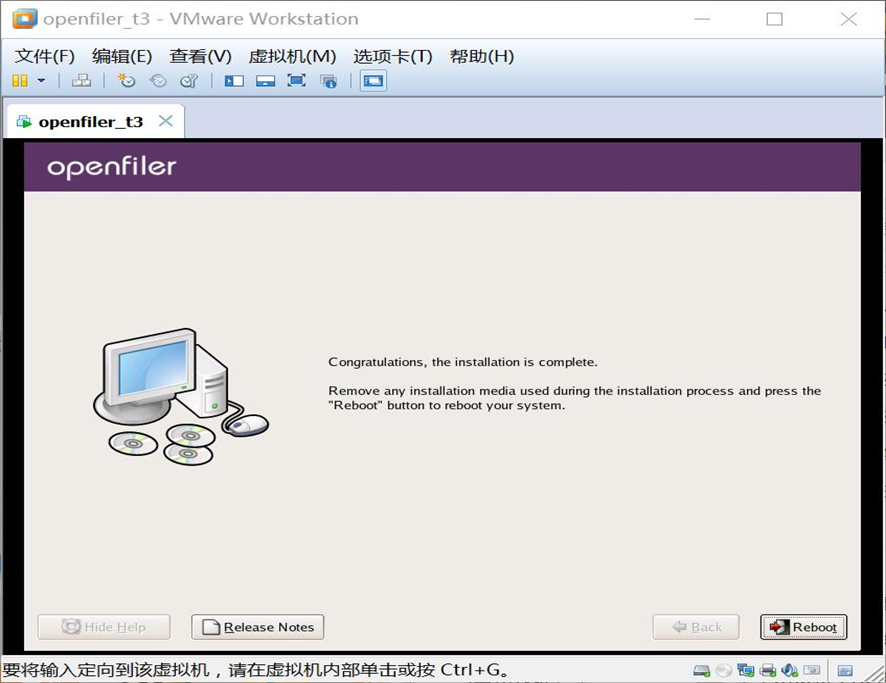Open the 虚拟机(M) menu

292,56
